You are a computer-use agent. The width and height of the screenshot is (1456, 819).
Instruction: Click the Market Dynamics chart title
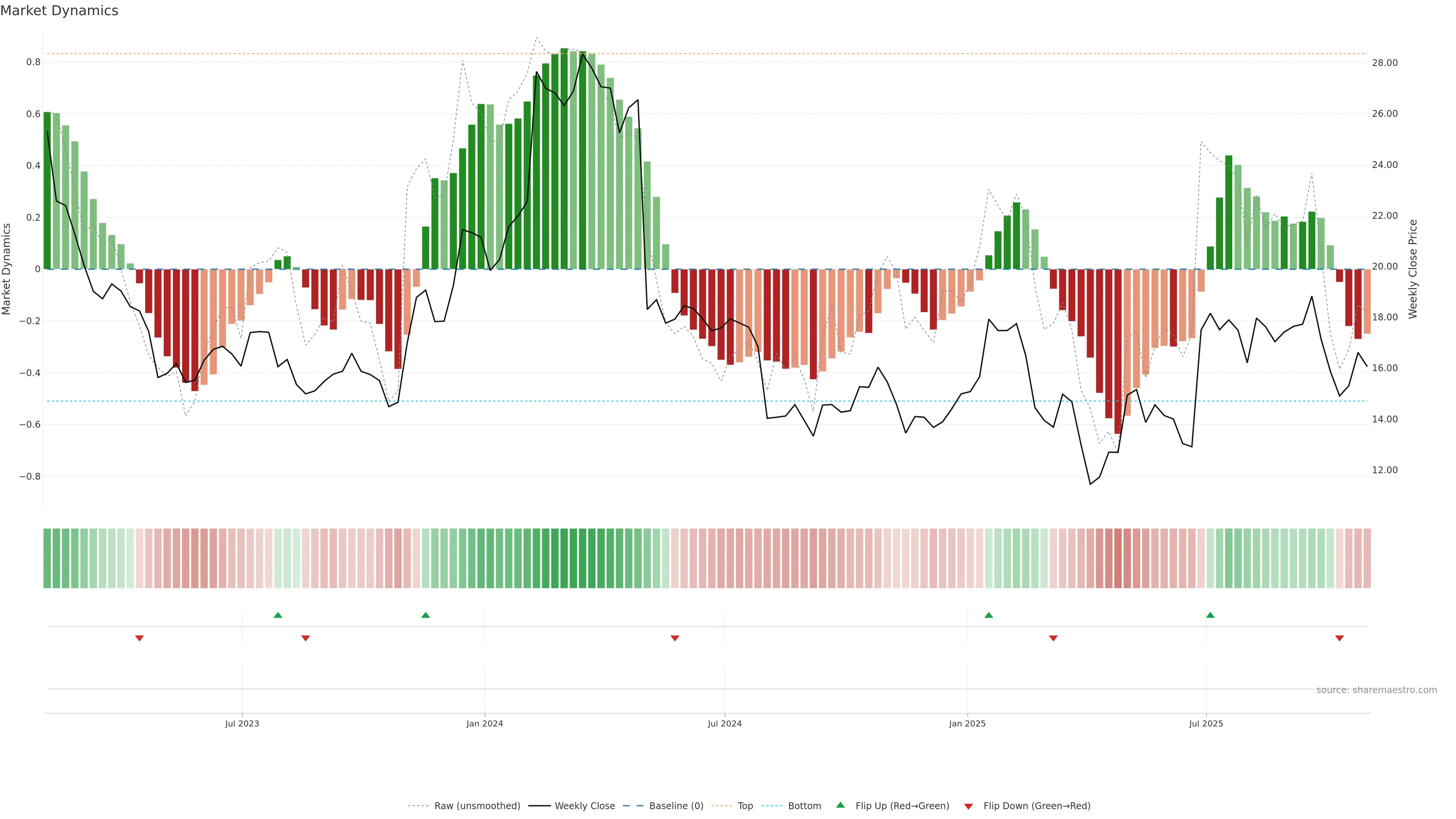[x=60, y=11]
